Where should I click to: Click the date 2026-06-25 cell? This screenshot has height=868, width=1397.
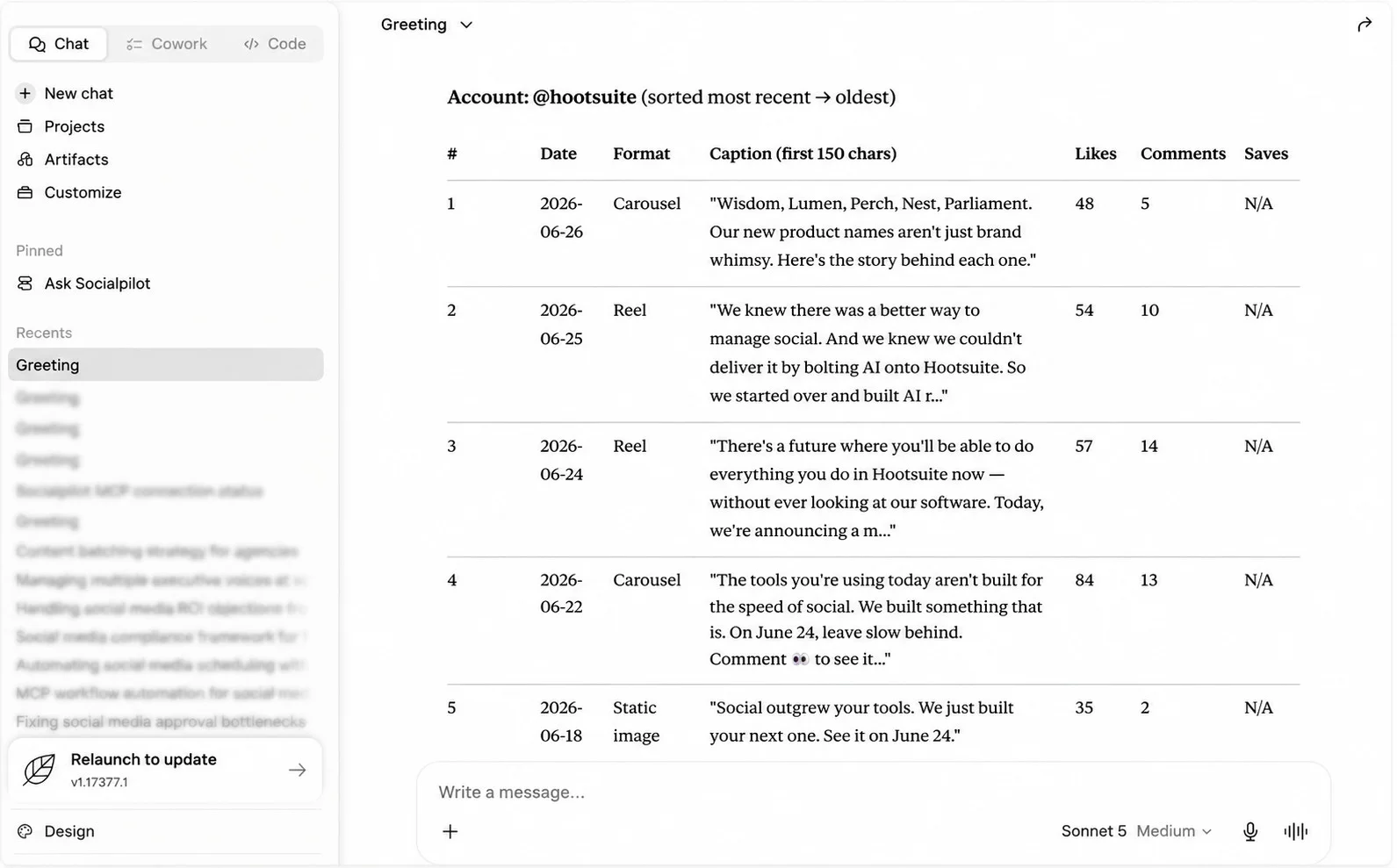tap(561, 324)
